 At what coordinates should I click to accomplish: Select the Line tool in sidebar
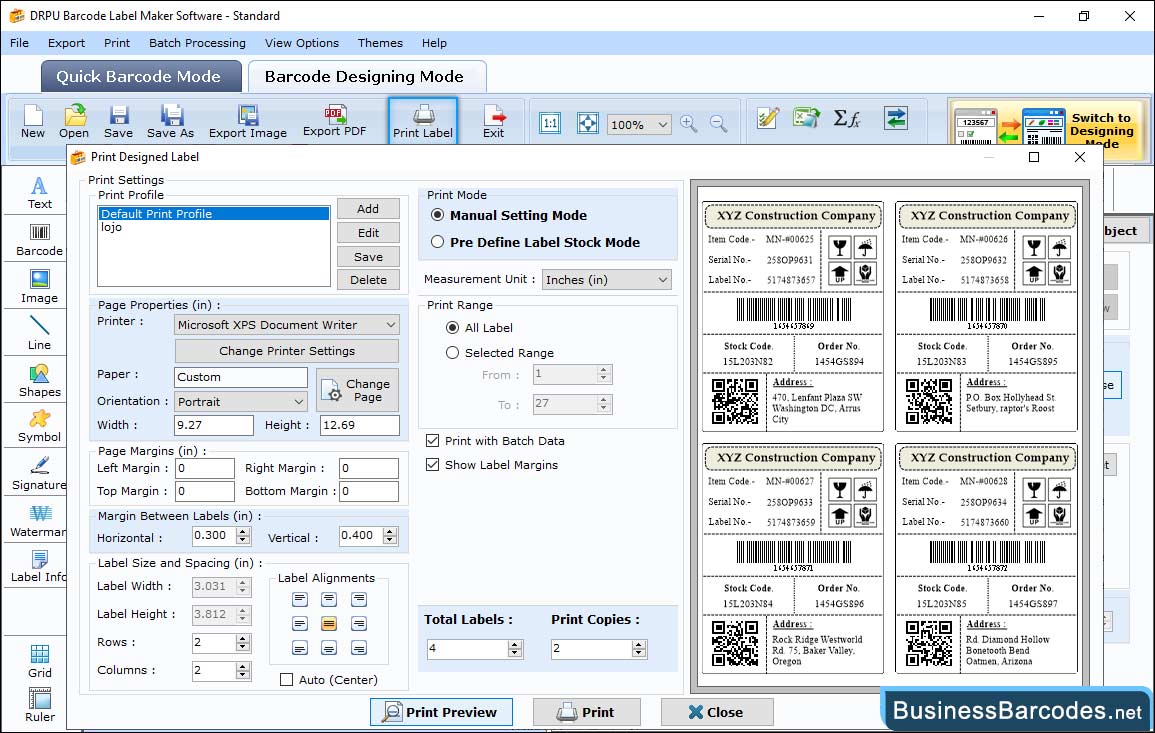click(40, 333)
